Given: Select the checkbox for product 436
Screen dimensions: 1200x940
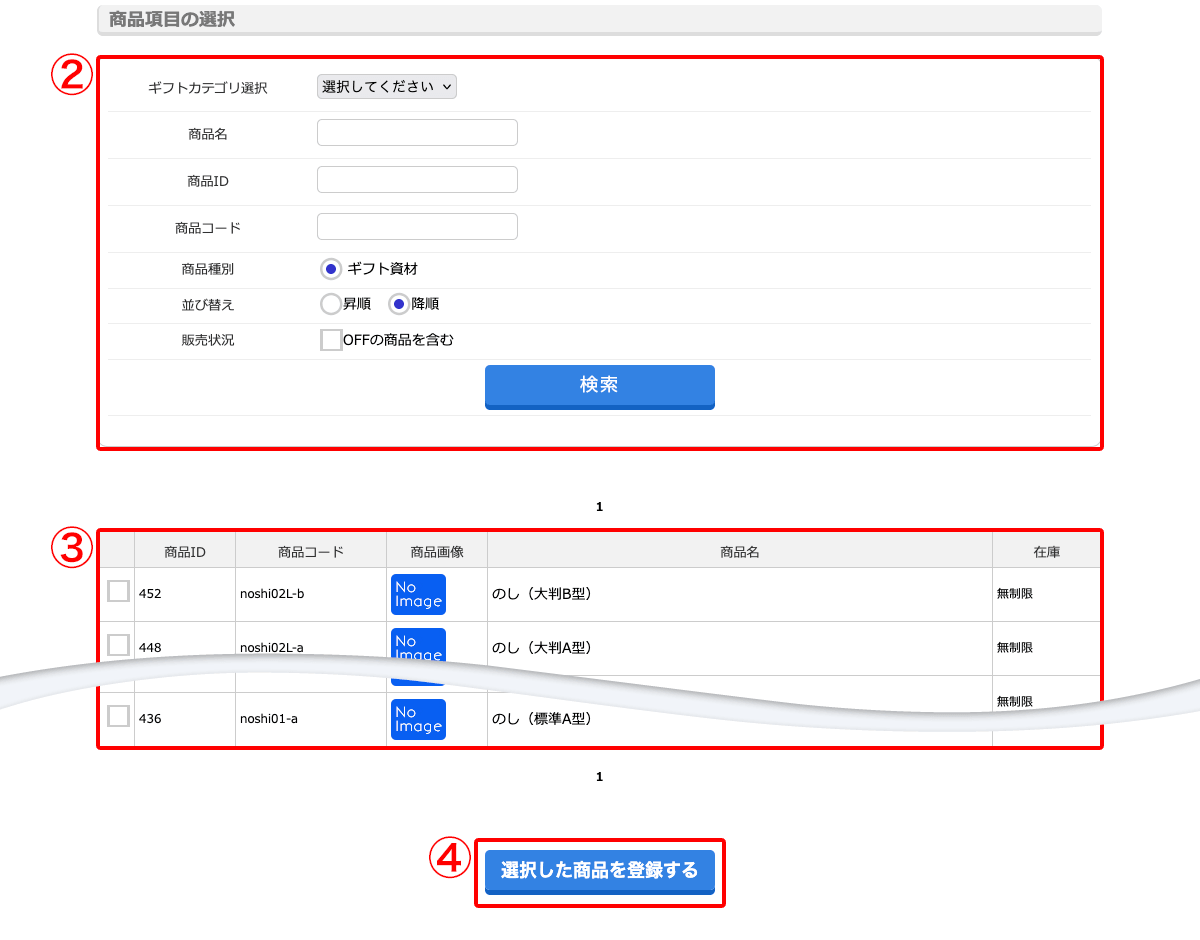Looking at the screenshot, I should 118,716.
